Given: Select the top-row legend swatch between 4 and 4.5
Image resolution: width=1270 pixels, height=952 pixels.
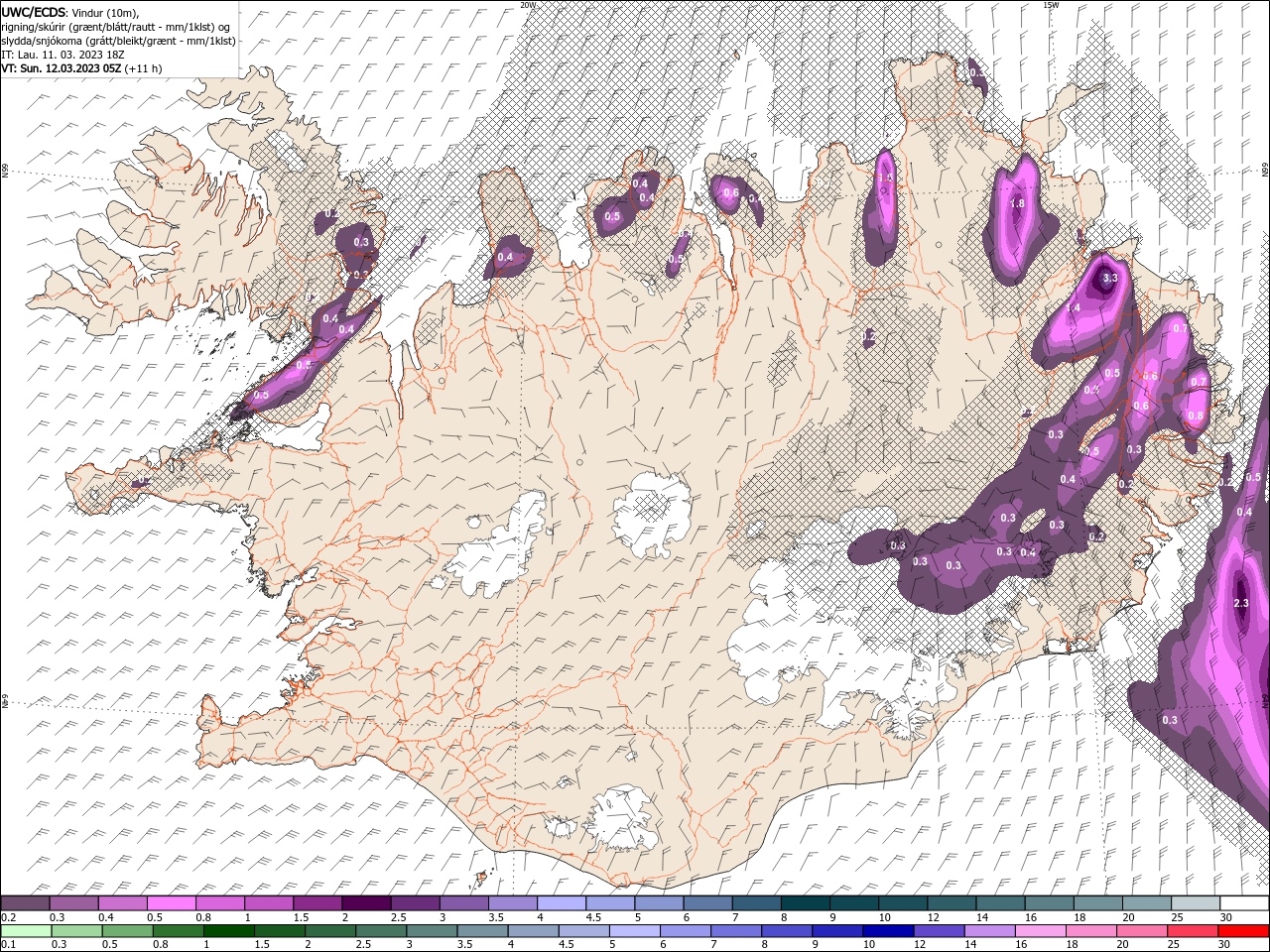Looking at the screenshot, I should click(x=560, y=903).
